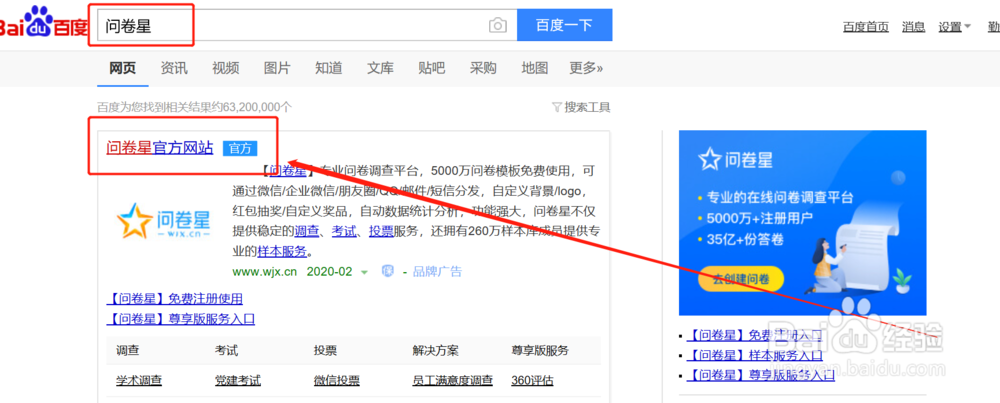Click the 解决方案 table header

pos(436,351)
